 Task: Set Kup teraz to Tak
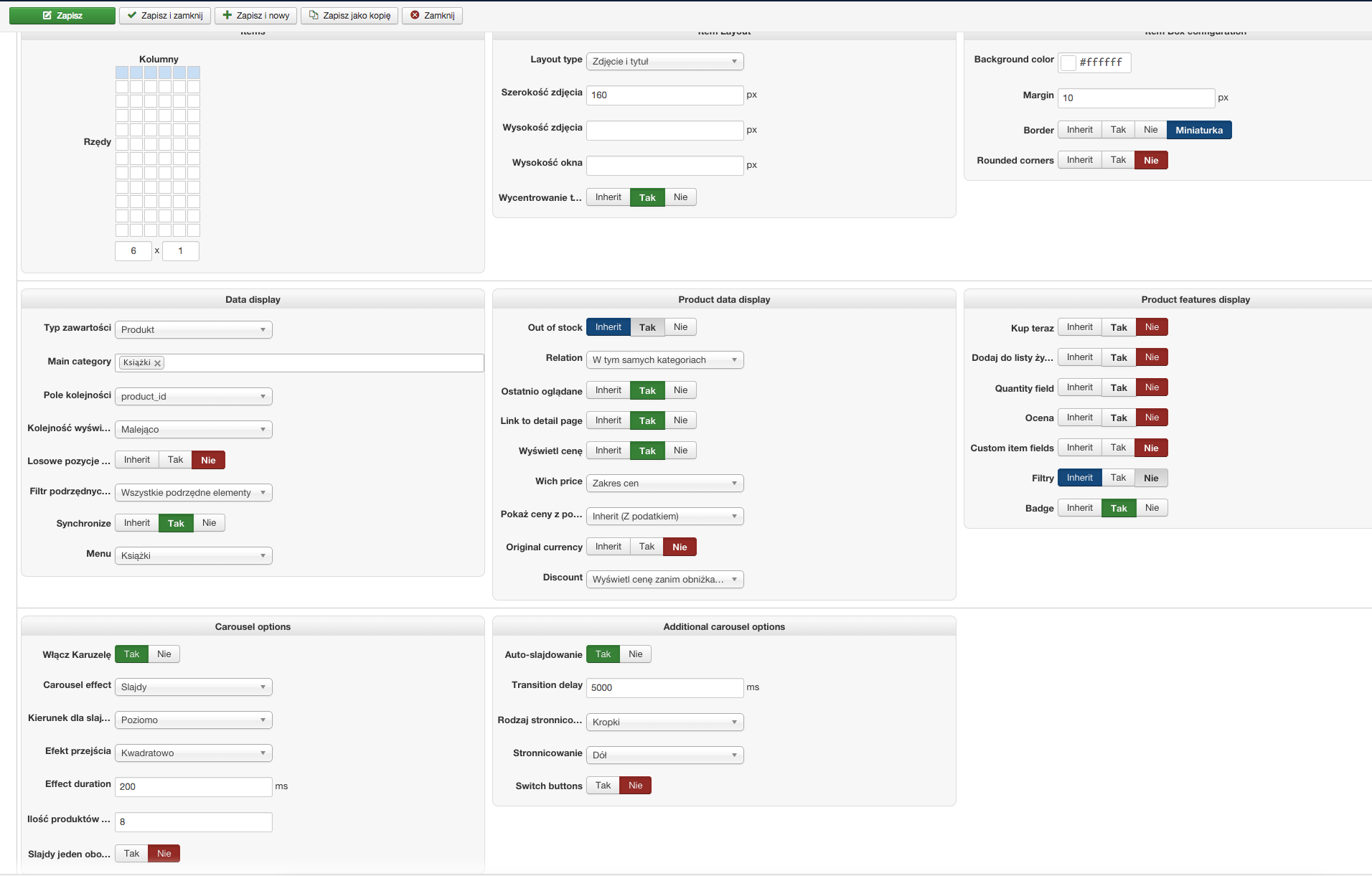pos(1119,327)
